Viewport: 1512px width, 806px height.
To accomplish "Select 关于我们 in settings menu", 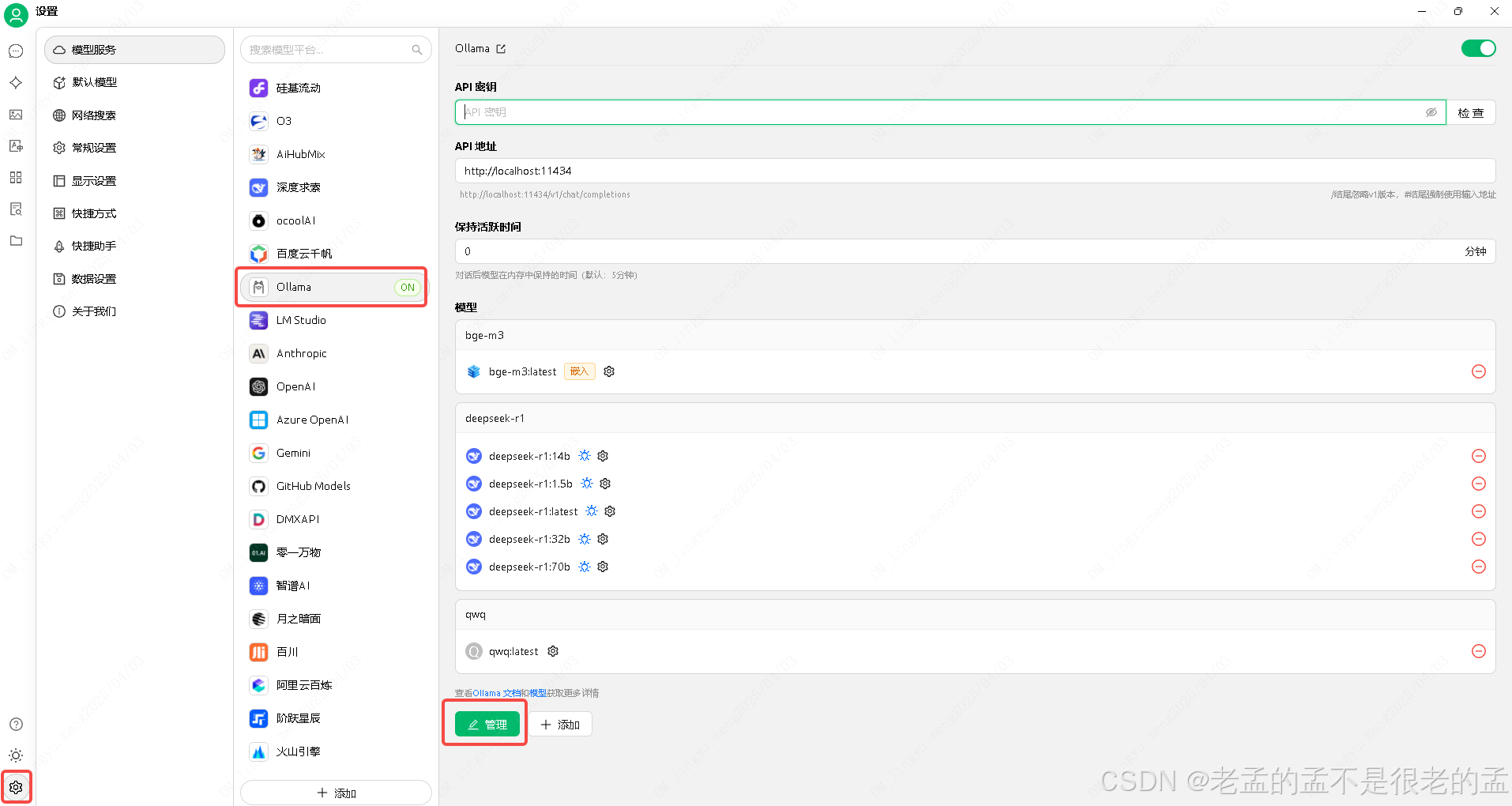I will [x=134, y=311].
